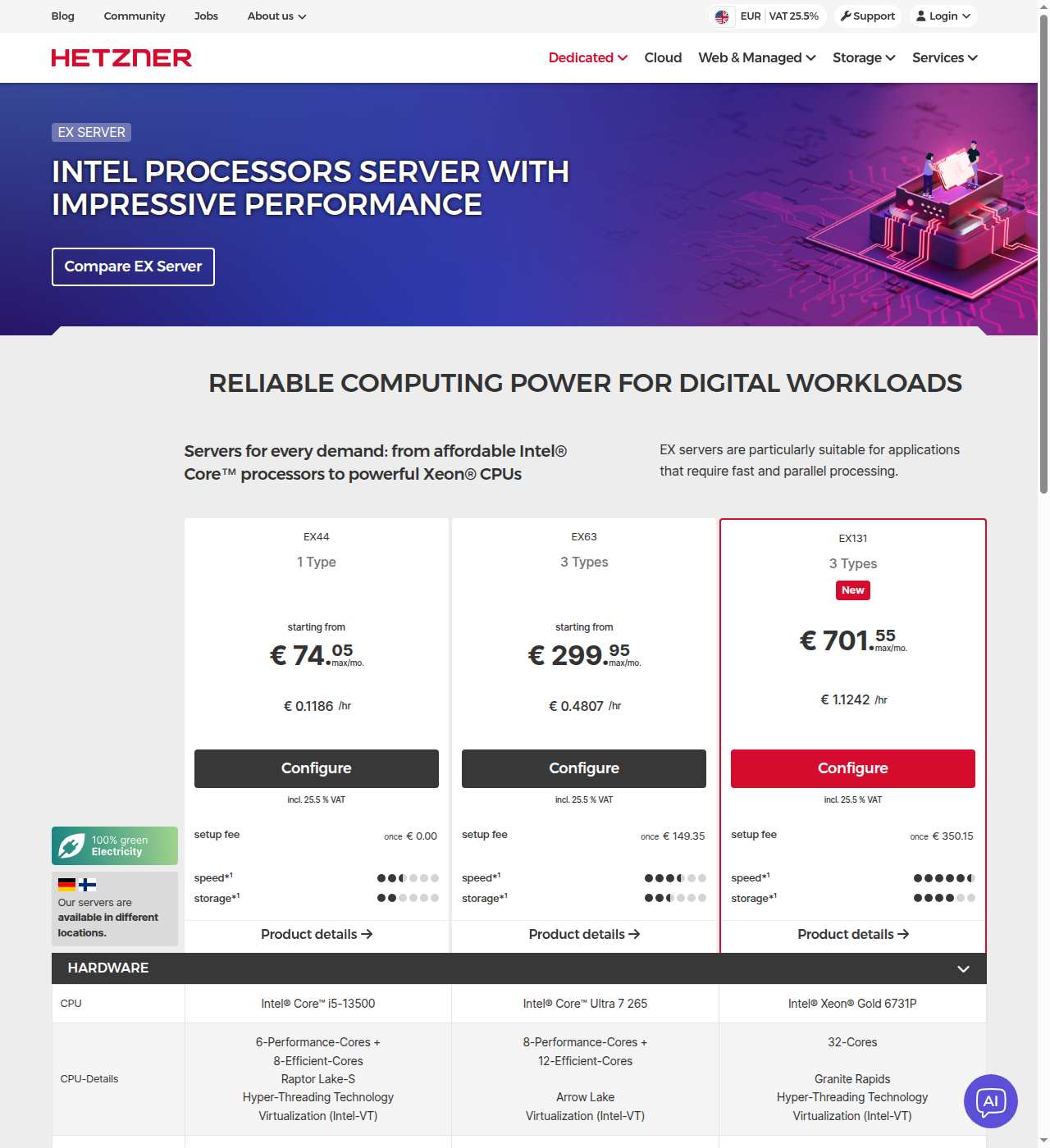This screenshot has height=1148, width=1050.
Task: Expand the Web & Managed menu
Action: coord(757,57)
